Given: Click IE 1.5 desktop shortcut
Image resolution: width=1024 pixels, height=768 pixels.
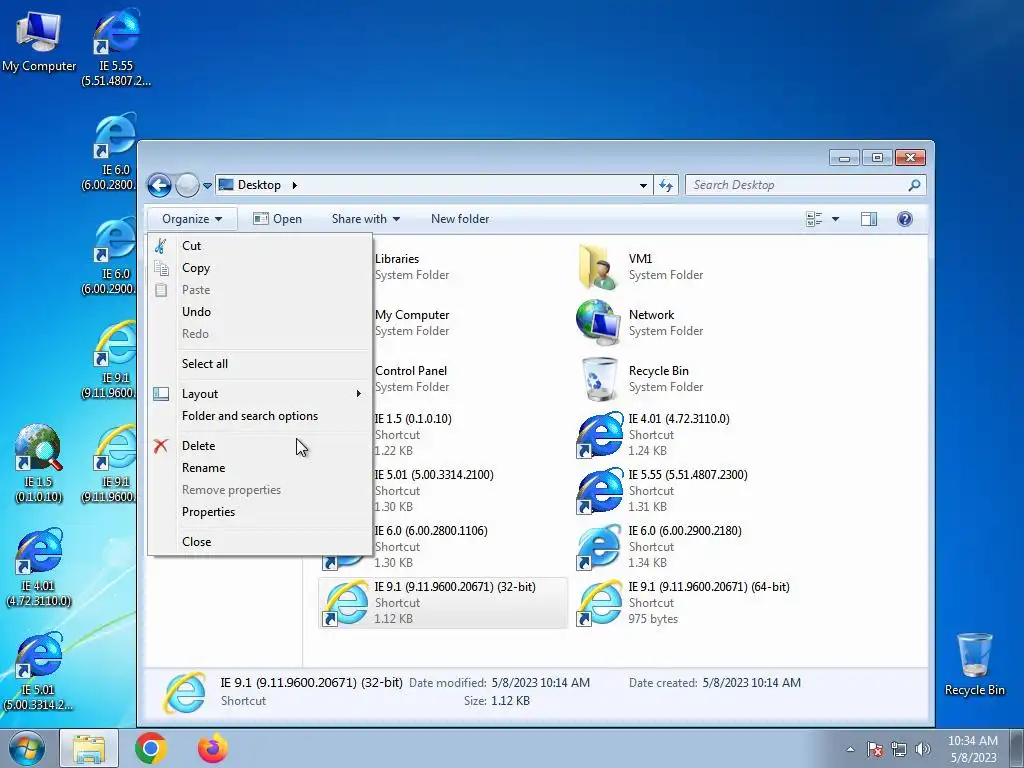Looking at the screenshot, I should click(39, 463).
